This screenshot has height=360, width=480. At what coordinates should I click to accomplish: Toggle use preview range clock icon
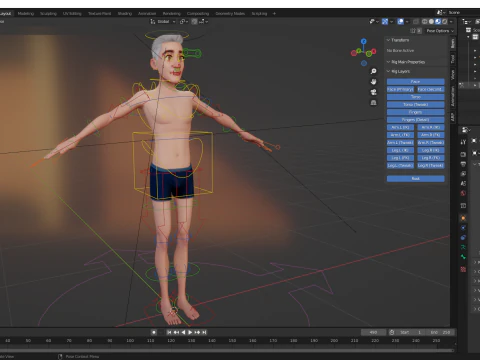[392, 332]
